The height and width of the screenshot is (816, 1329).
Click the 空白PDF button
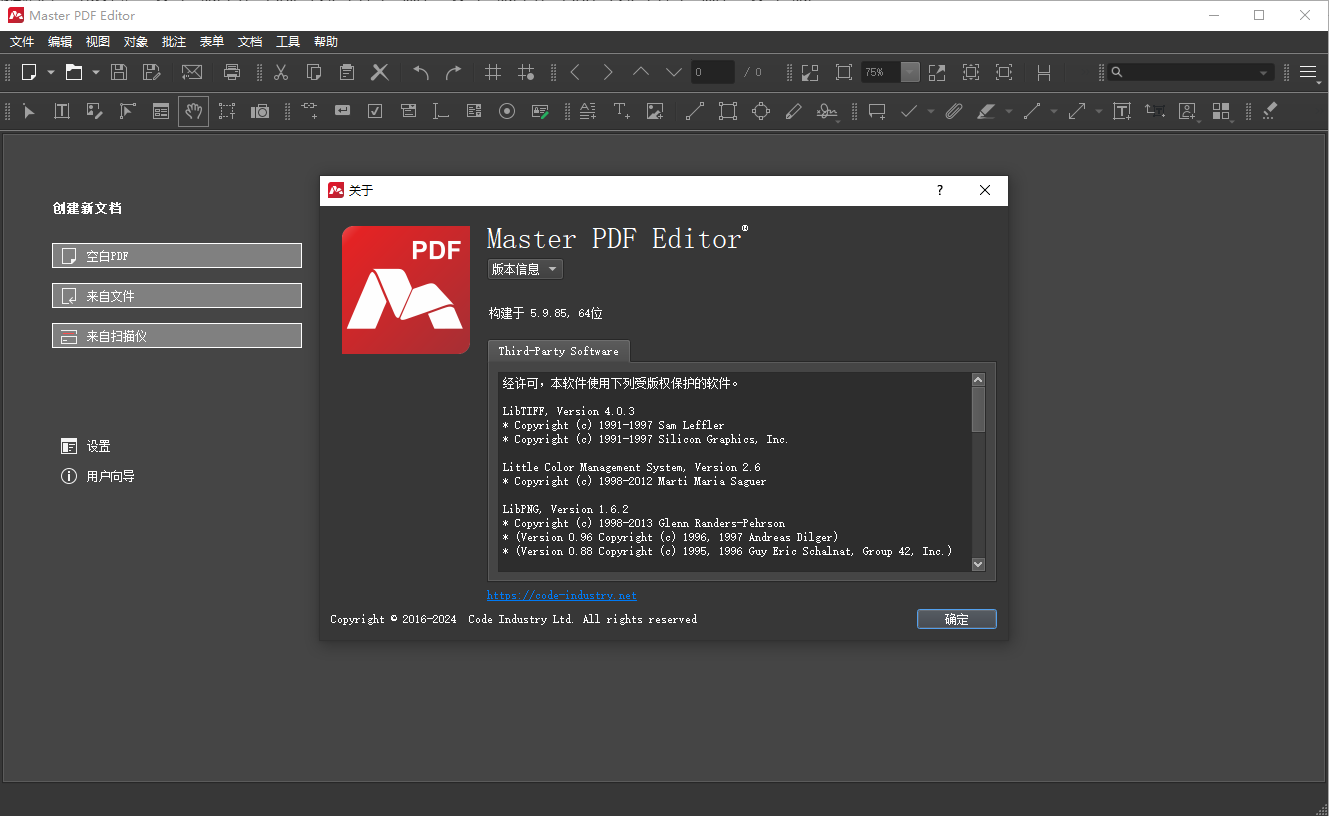[x=177, y=256]
